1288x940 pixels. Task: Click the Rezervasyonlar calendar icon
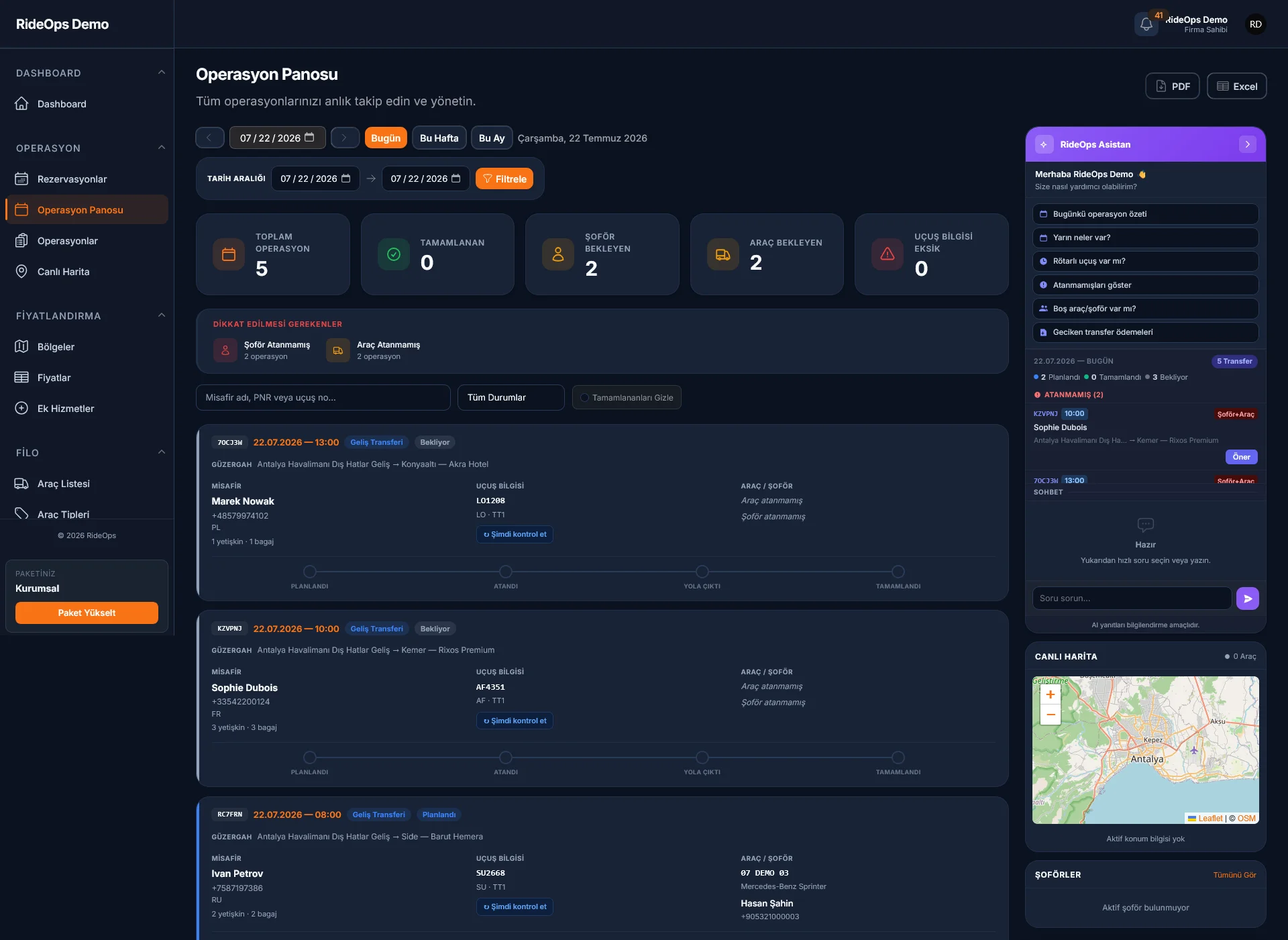(21, 179)
